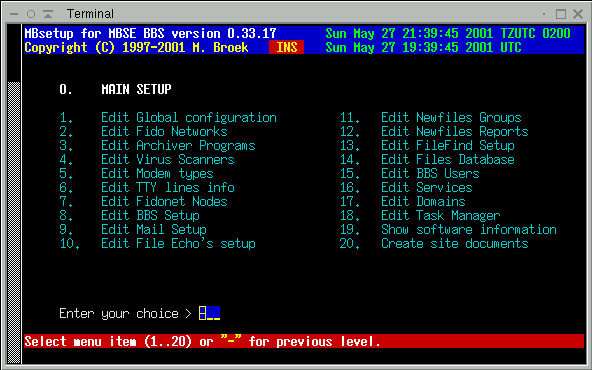Click the Enter your choice input field
The width and height of the screenshot is (592, 370).
click(x=210, y=313)
